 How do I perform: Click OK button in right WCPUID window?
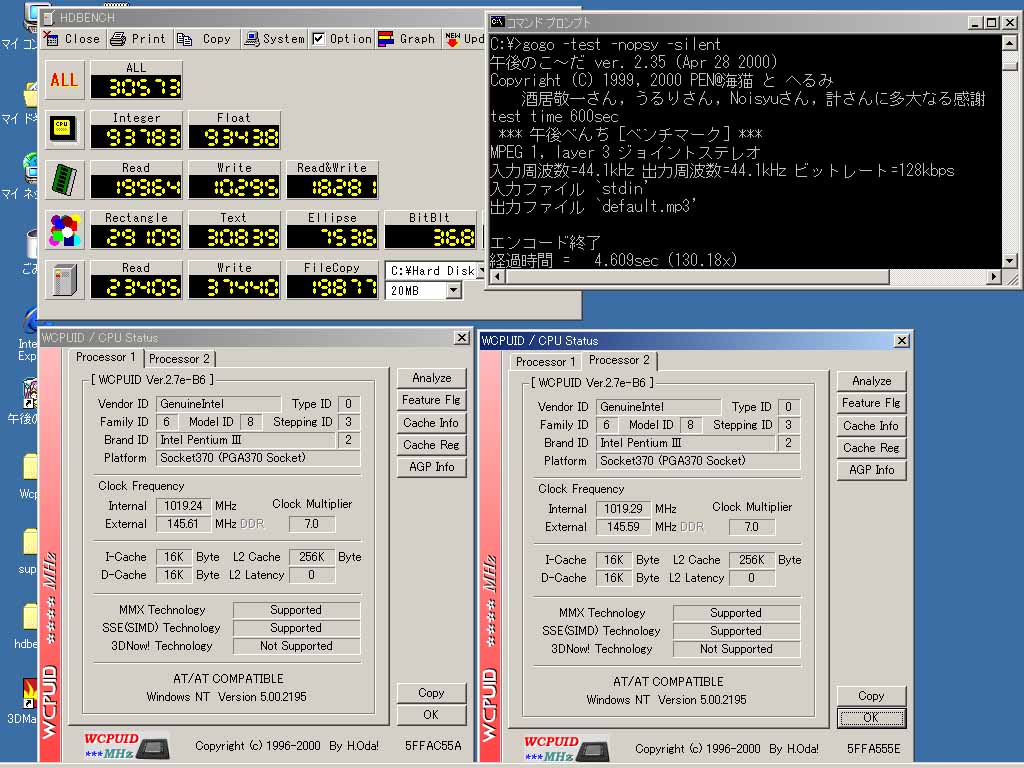(872, 718)
